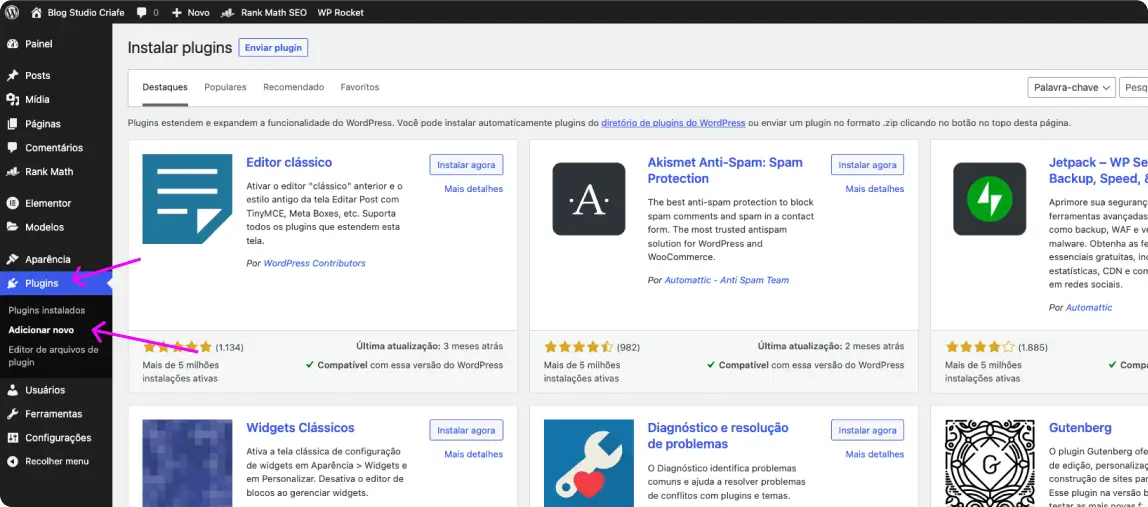Click the Akismet plugin logo

(589, 199)
